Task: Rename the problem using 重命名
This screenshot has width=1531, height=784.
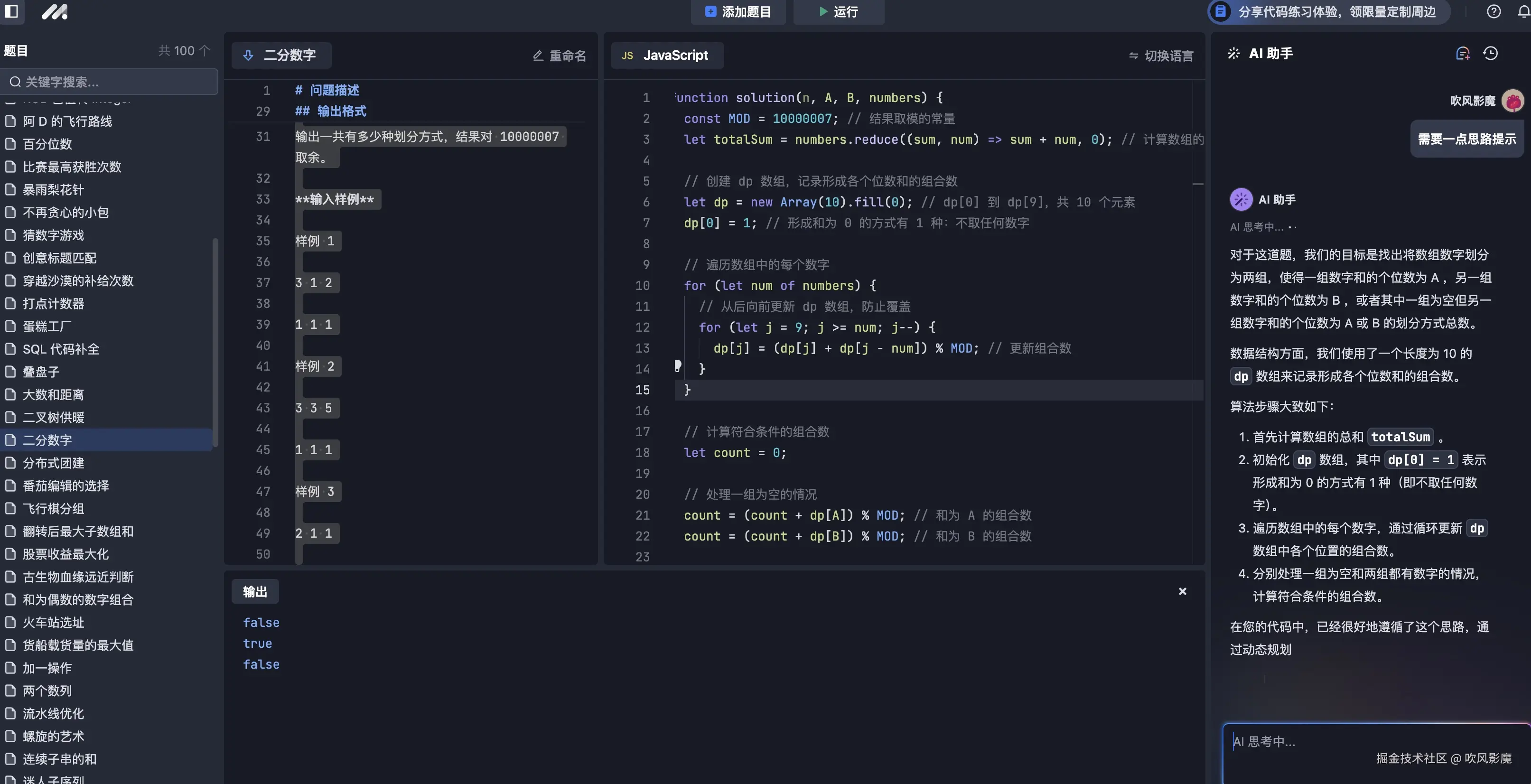Action: [x=559, y=55]
